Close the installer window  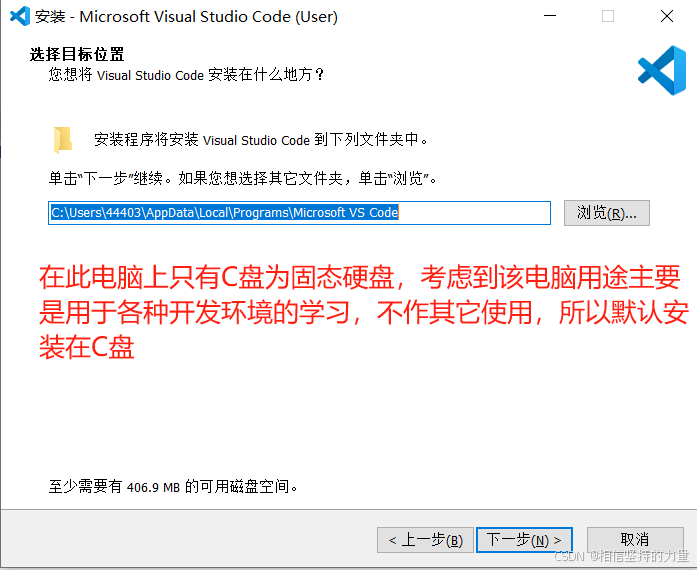click(666, 16)
